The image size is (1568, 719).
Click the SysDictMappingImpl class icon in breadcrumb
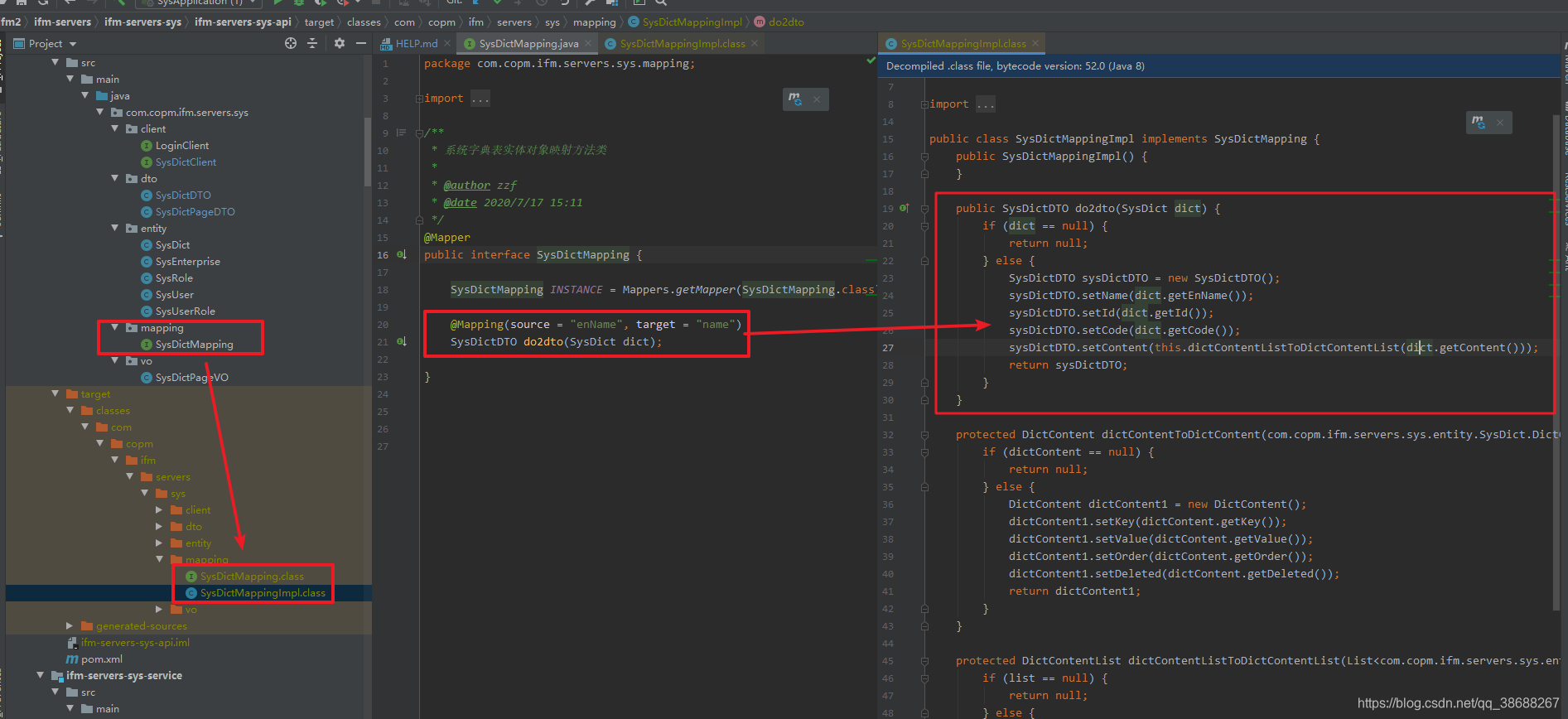pyautogui.click(x=634, y=22)
